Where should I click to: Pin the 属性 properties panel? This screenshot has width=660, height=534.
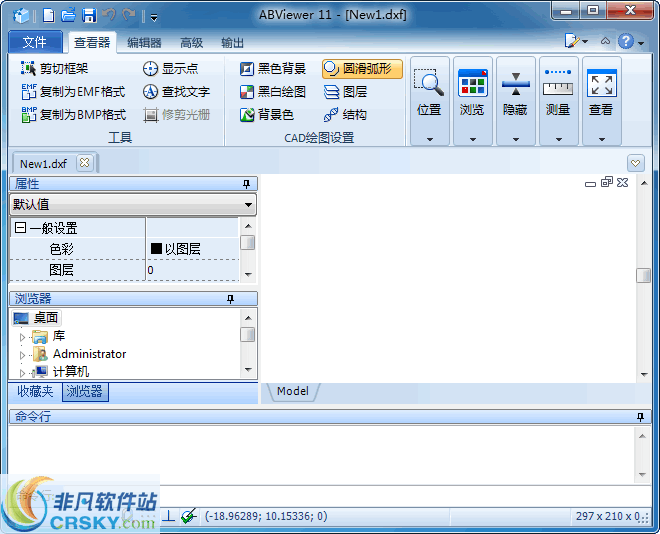coord(246,184)
